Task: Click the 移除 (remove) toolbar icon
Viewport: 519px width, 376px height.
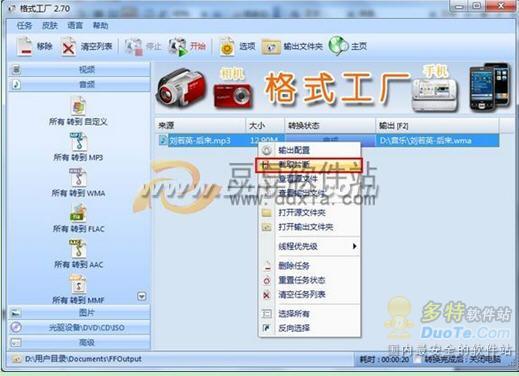Action: point(25,47)
